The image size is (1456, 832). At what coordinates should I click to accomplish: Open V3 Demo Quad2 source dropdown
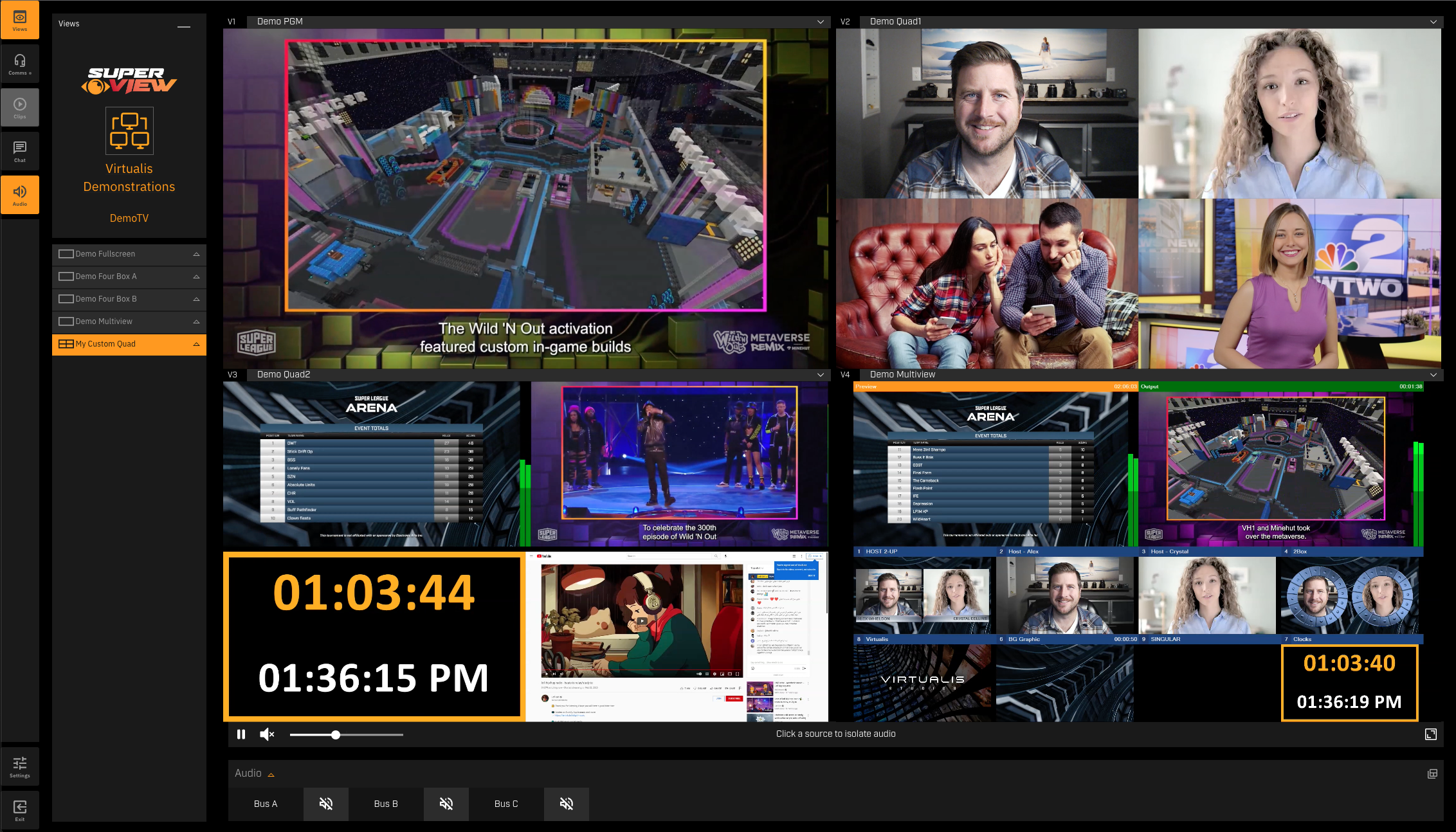click(x=821, y=375)
